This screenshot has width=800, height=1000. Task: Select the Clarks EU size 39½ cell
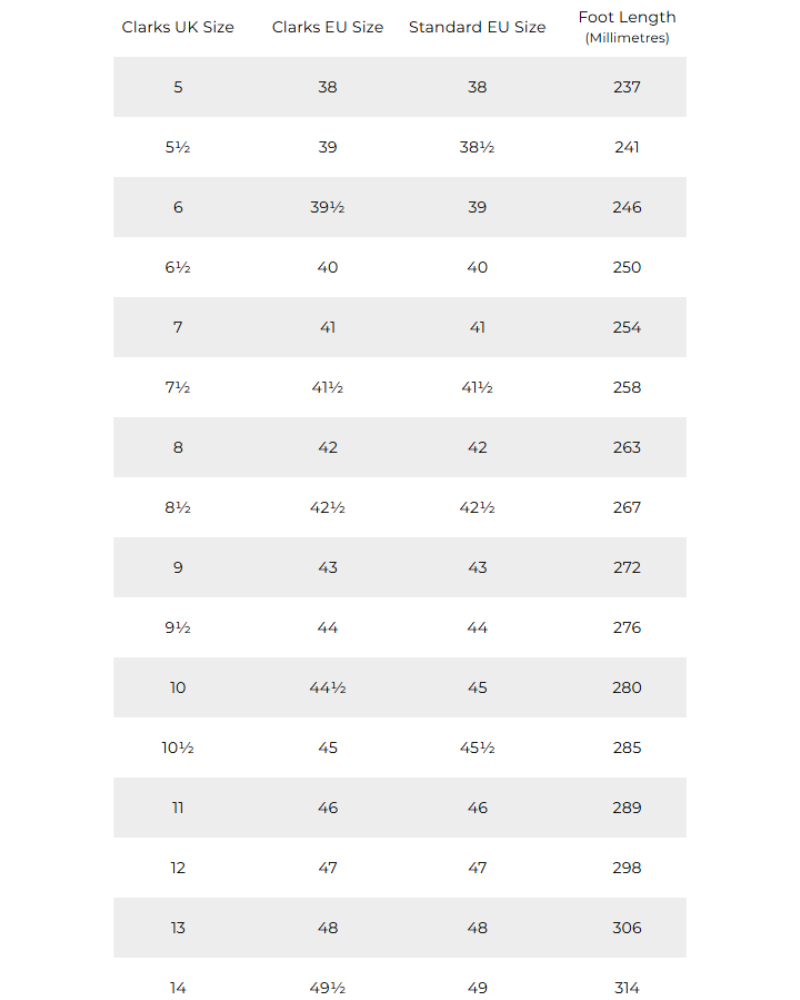point(327,207)
